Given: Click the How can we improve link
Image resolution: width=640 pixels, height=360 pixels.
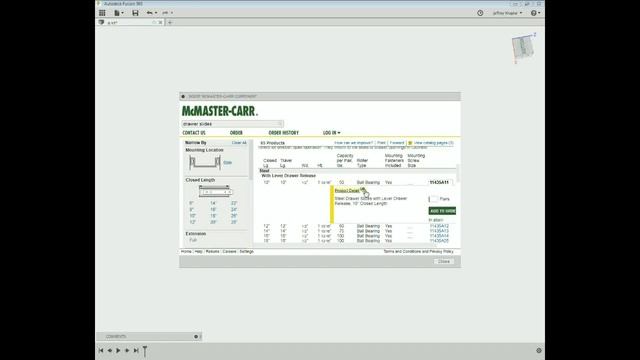Looking at the screenshot, I should pos(353,143).
